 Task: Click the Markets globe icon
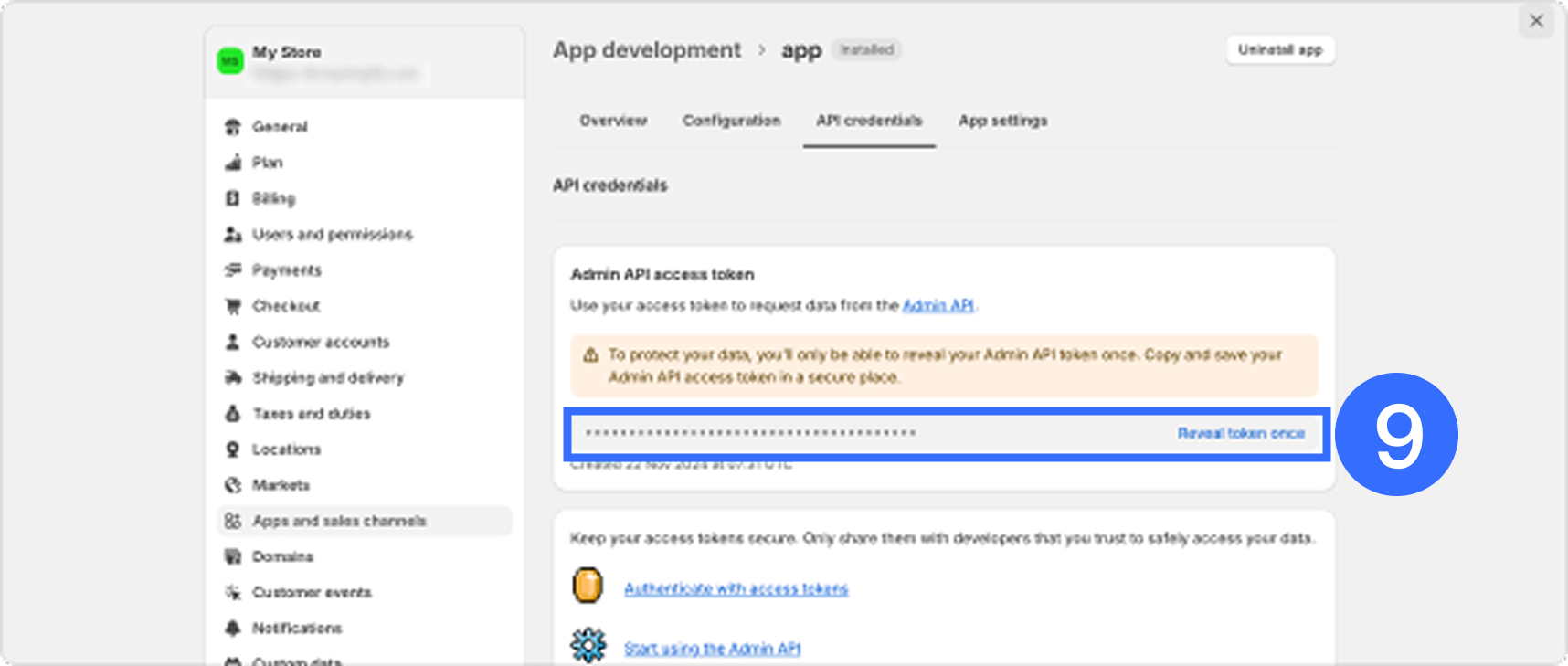233,485
